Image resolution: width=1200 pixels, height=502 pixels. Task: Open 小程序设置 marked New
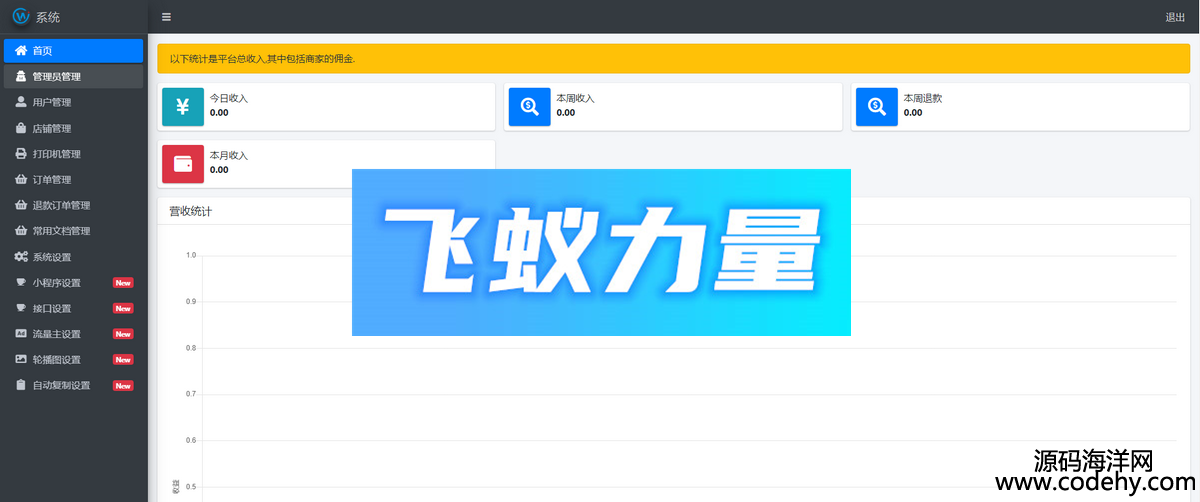click(x=57, y=283)
